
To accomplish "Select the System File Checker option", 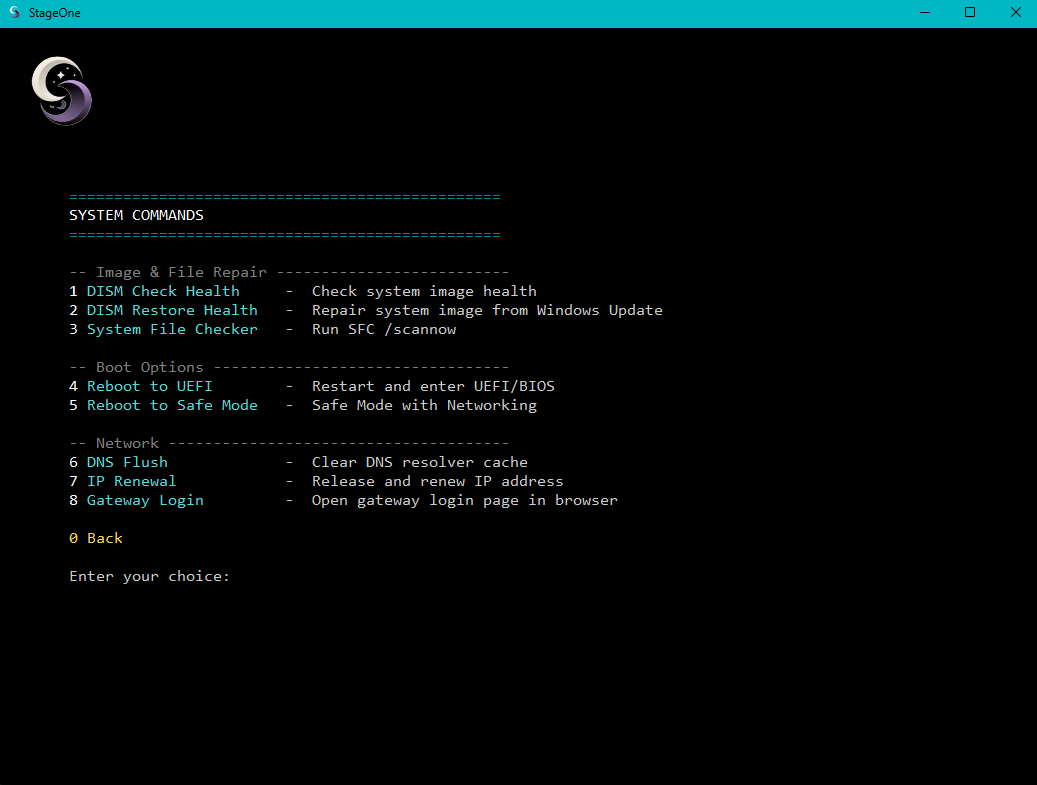I will click(x=172, y=329).
